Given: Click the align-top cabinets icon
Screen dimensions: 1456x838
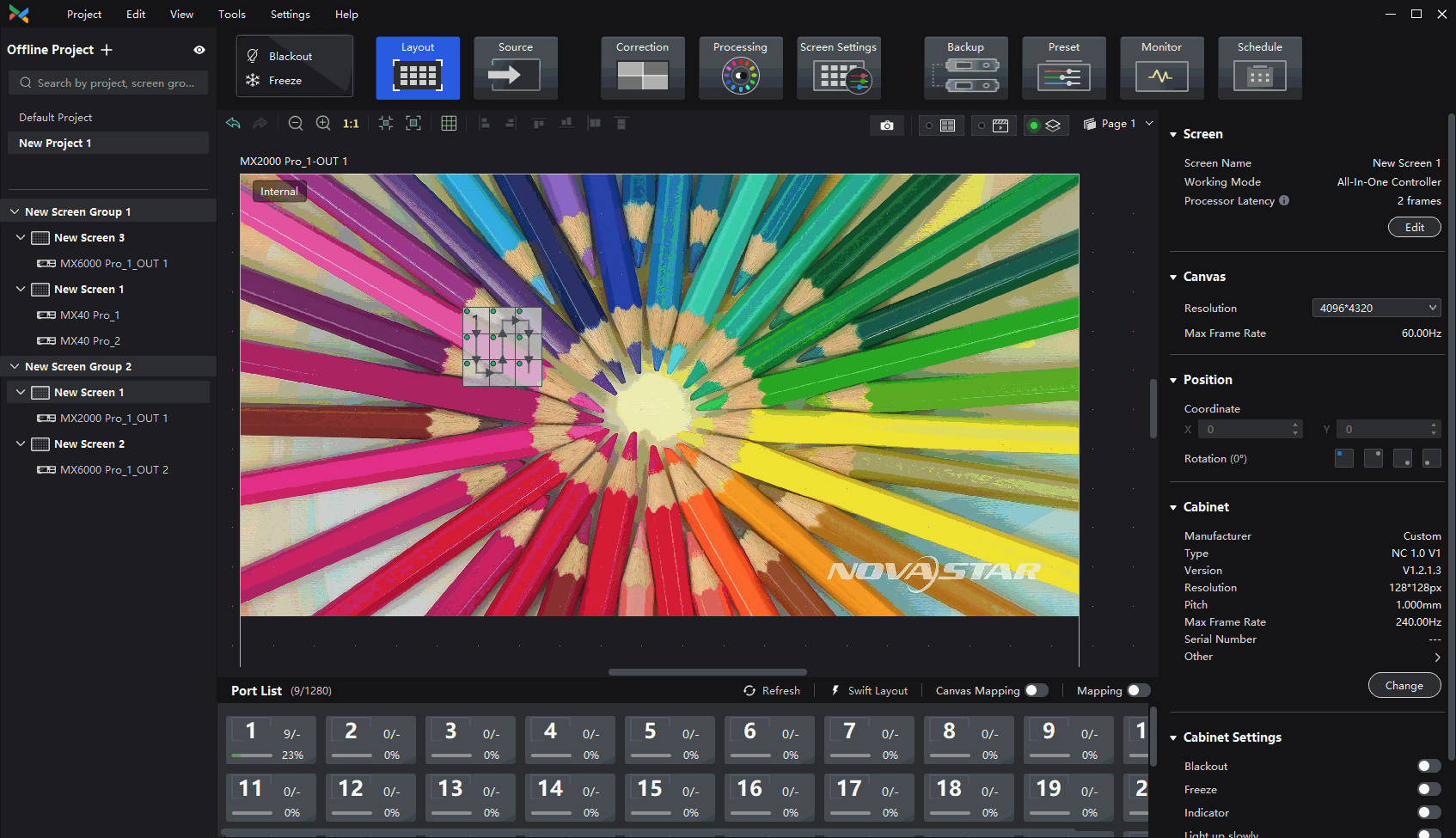Looking at the screenshot, I should pyautogui.click(x=539, y=124).
